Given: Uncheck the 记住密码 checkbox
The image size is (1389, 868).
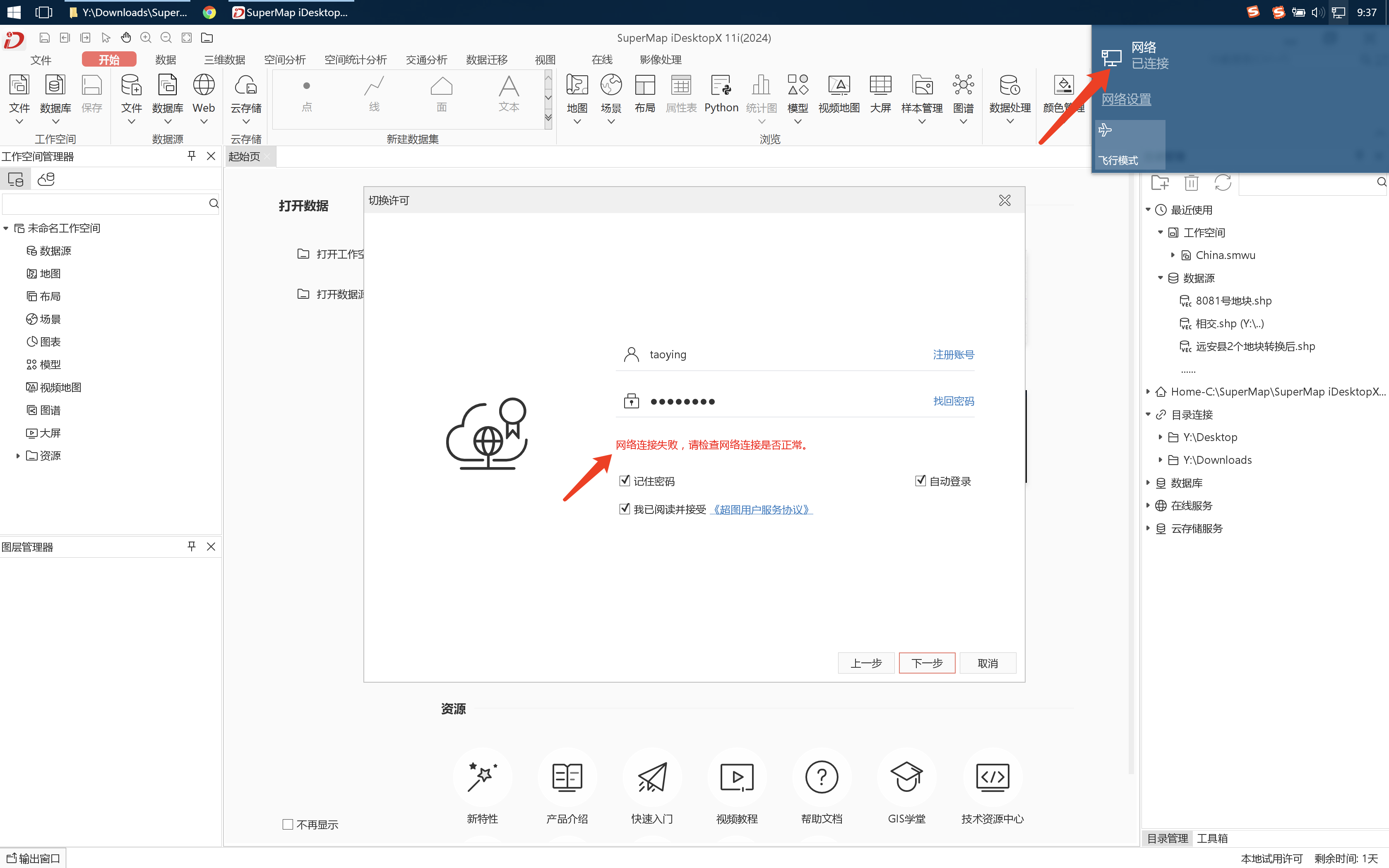Looking at the screenshot, I should pyautogui.click(x=625, y=480).
